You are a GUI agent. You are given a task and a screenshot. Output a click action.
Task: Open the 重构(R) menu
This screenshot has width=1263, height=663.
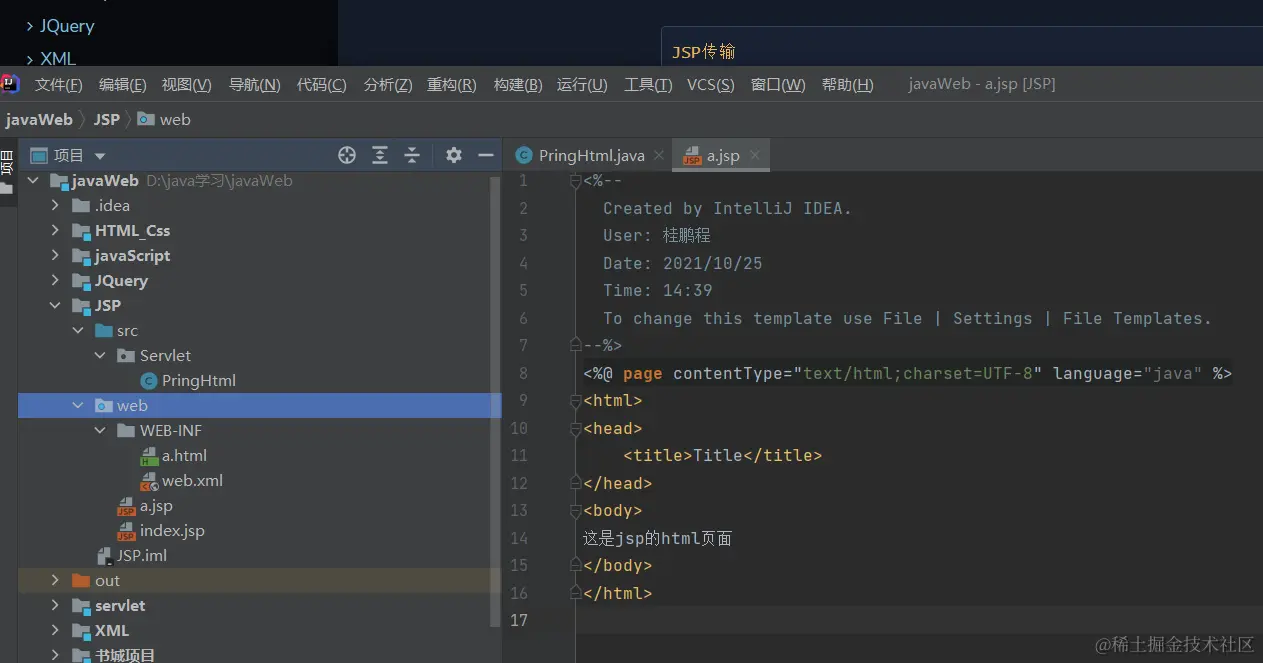452,84
